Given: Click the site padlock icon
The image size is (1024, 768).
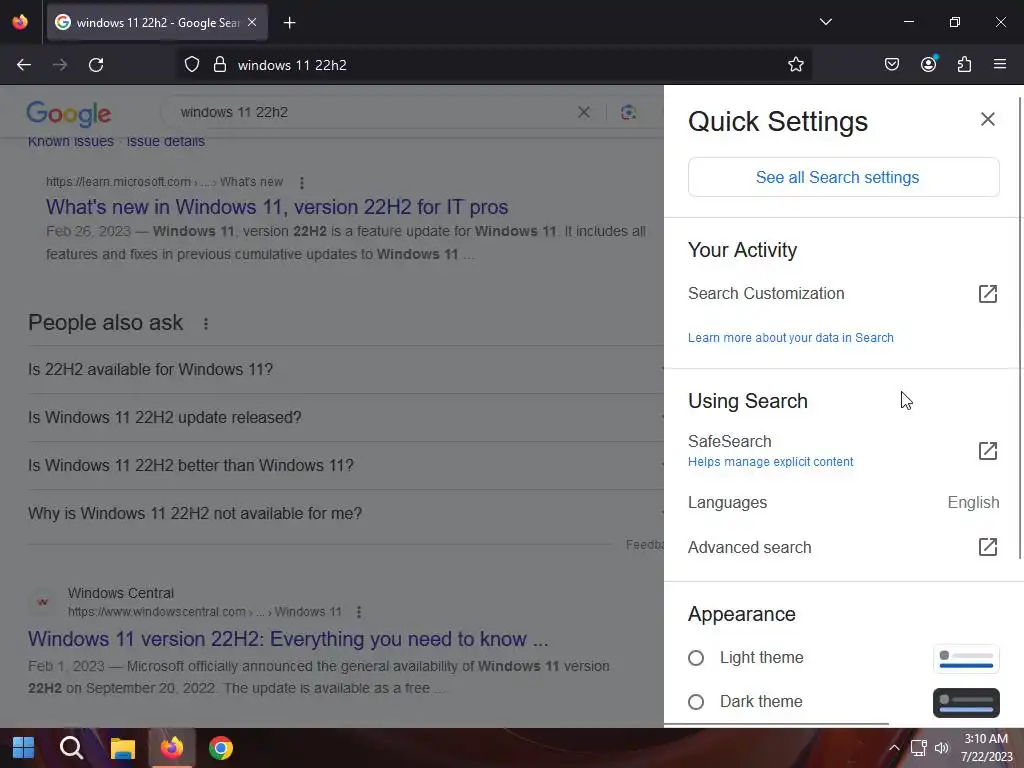Looking at the screenshot, I should click(219, 65).
